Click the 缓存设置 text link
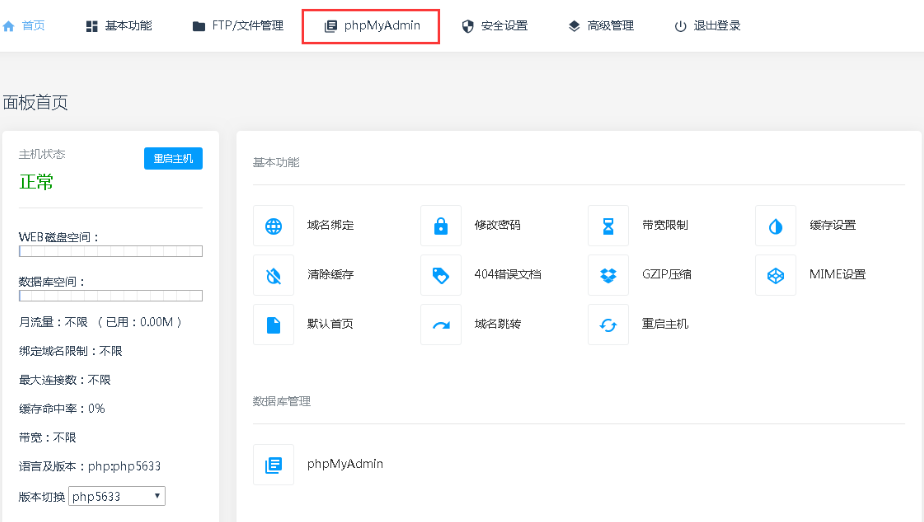The height and width of the screenshot is (522, 924). click(x=832, y=225)
